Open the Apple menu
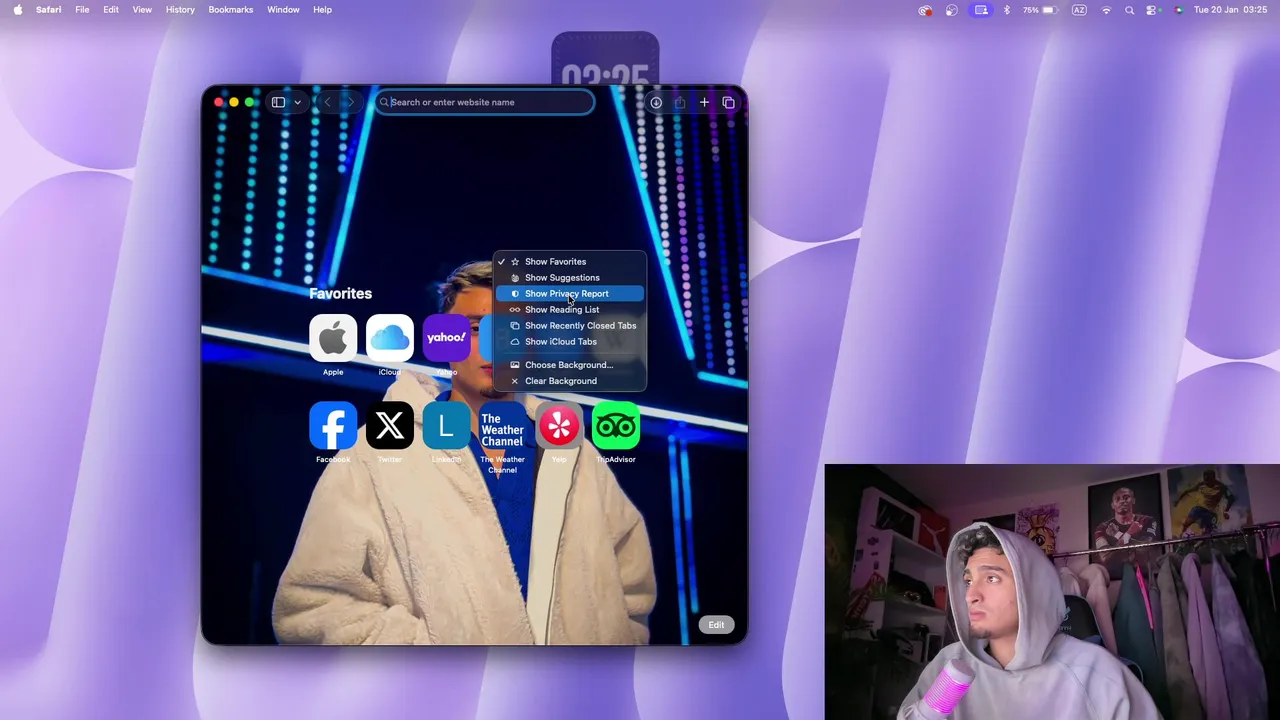 18,10
